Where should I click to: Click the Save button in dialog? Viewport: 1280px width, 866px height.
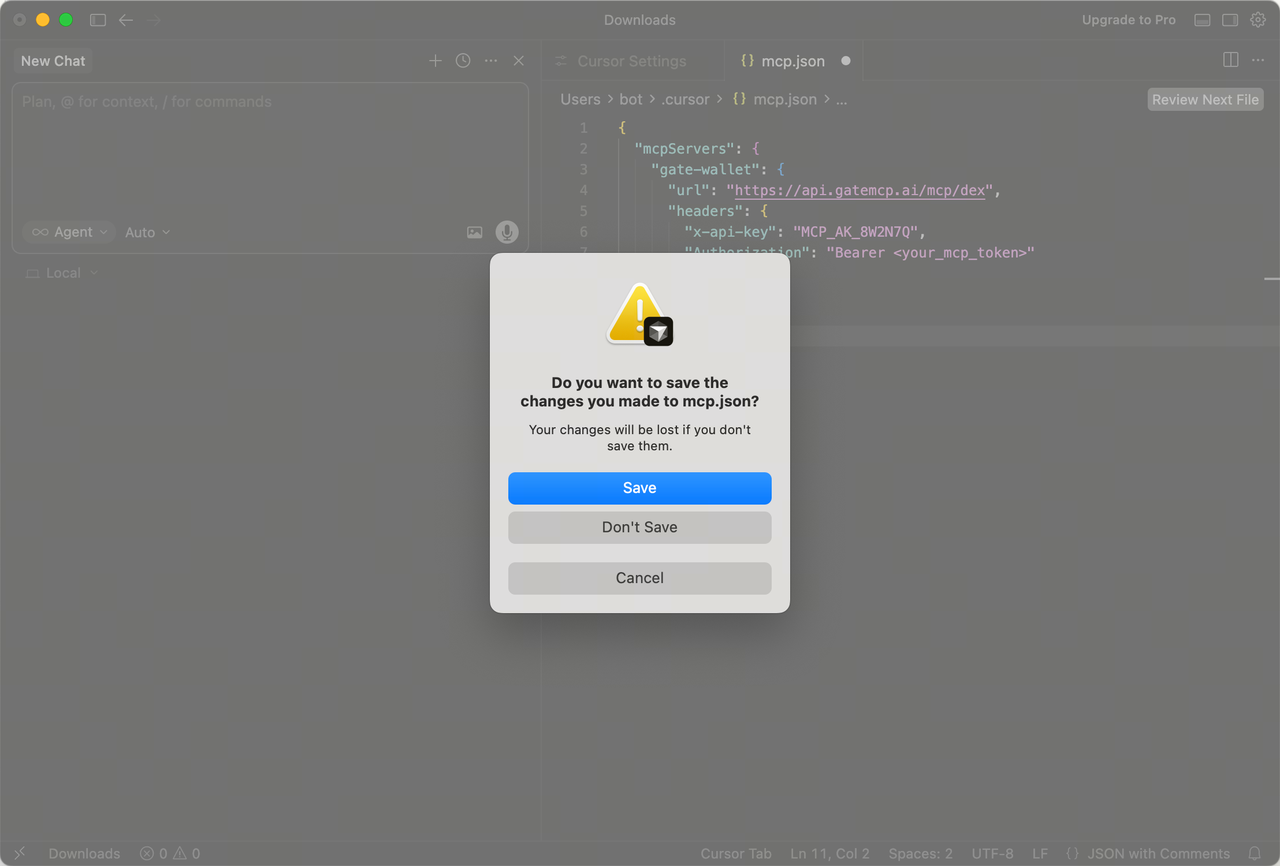tap(639, 488)
